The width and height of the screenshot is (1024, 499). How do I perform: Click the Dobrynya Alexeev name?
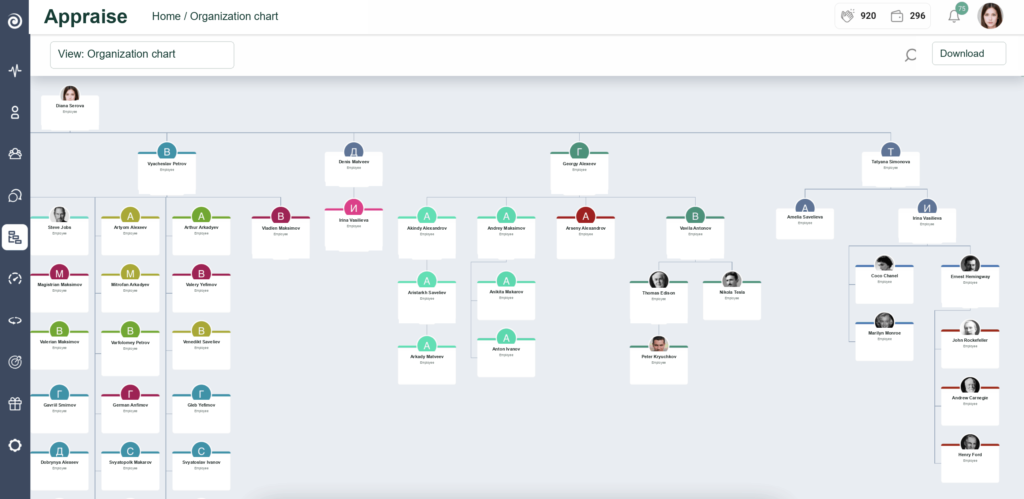coord(59,462)
